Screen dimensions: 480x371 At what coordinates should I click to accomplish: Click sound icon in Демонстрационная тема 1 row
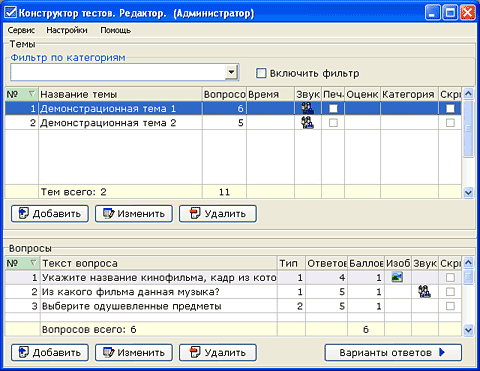(x=307, y=108)
